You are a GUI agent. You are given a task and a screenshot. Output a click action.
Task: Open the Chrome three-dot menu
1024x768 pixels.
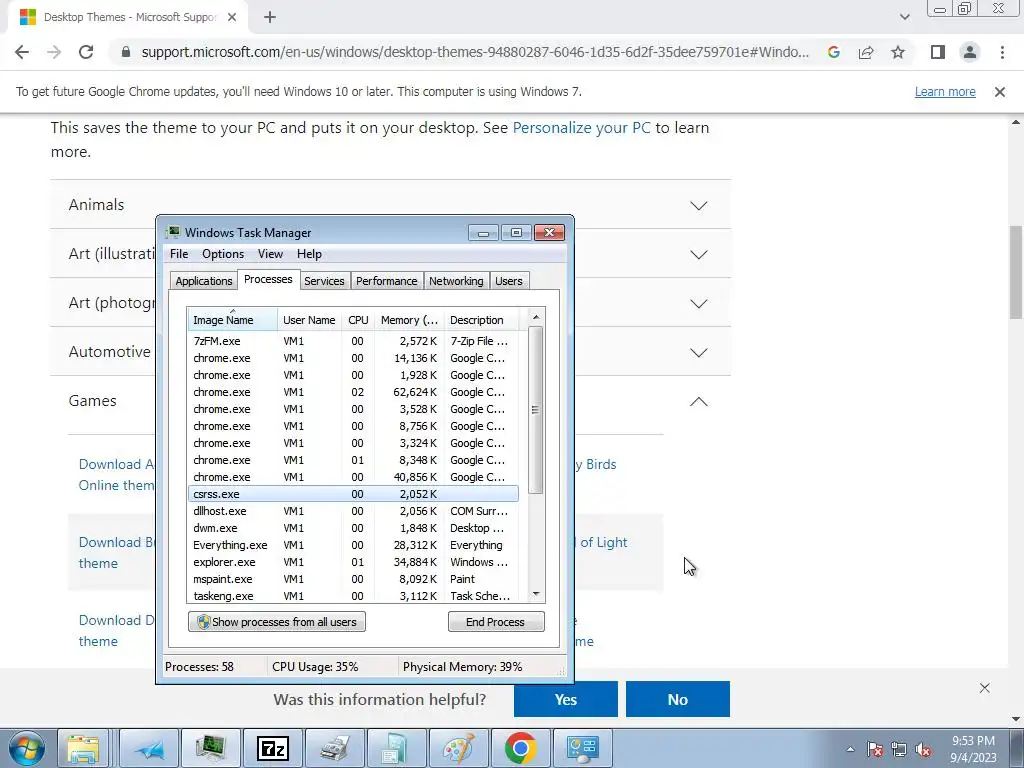pyautogui.click(x=1002, y=52)
